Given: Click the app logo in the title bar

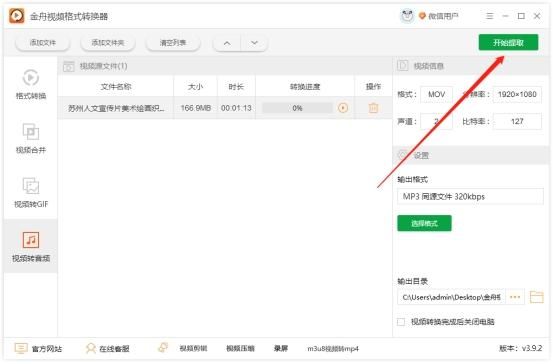Looking at the screenshot, I should tap(17, 16).
